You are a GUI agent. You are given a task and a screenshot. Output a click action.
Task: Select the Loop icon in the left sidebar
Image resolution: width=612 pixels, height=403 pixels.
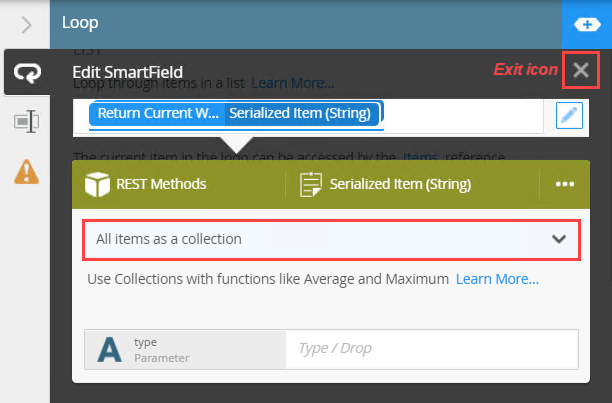coord(24,72)
